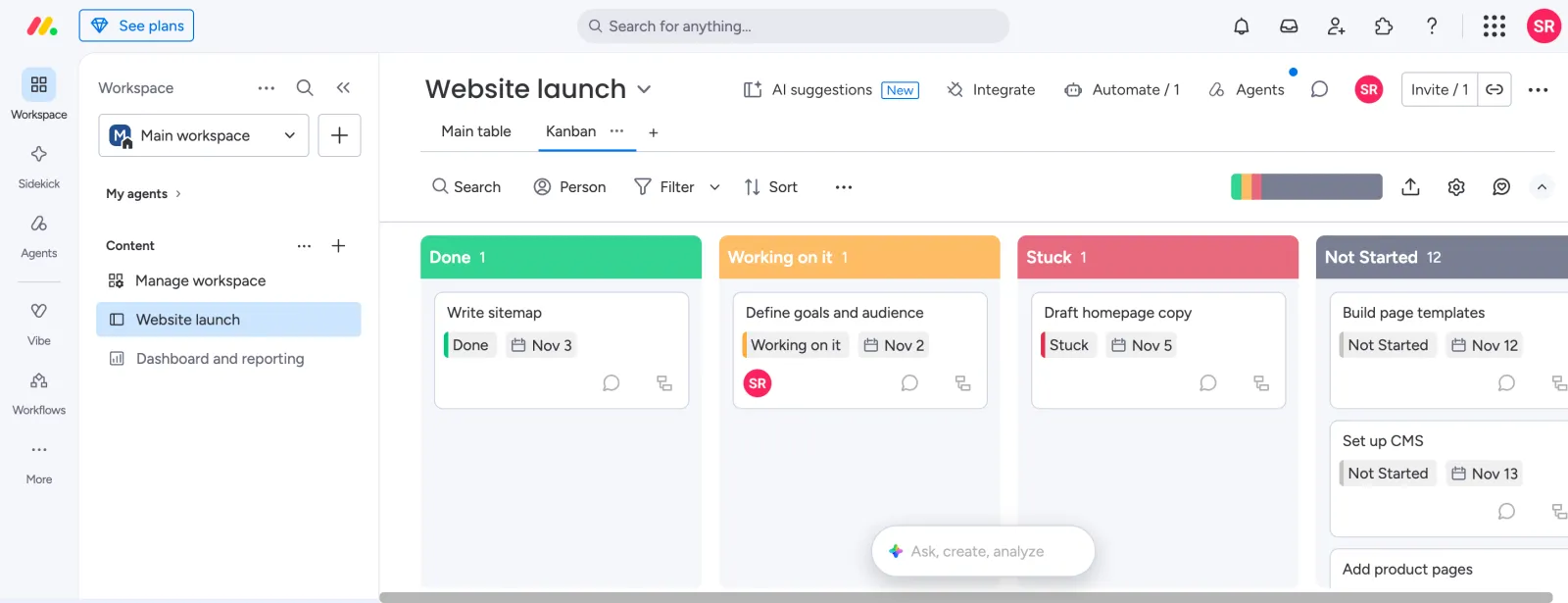This screenshot has width=1568, height=603.
Task: Select the Kanban tab
Action: (x=570, y=130)
